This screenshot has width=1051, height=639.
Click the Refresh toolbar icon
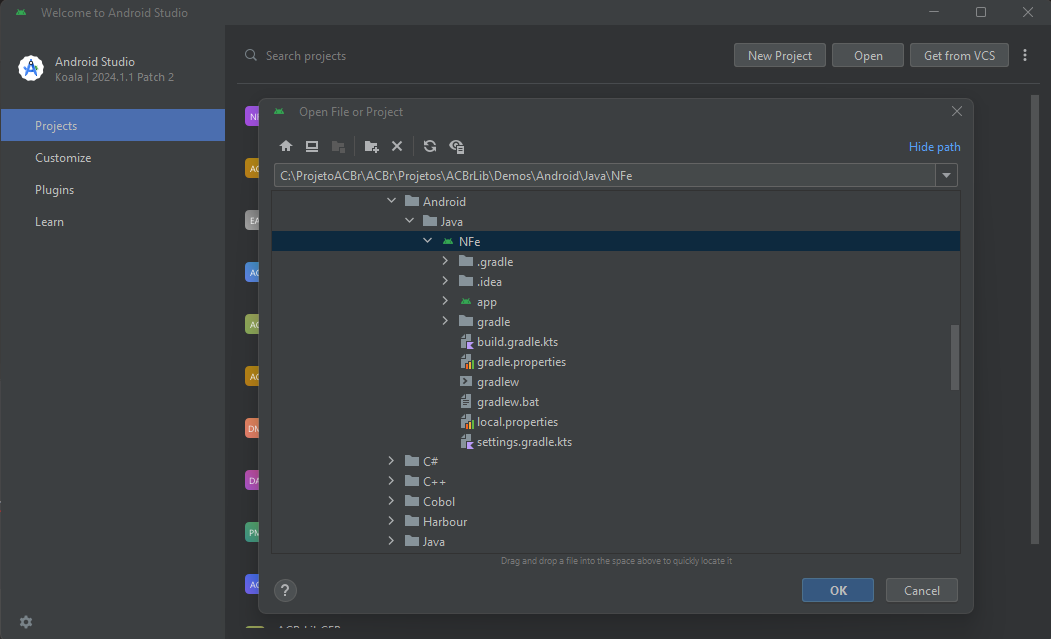(x=430, y=146)
